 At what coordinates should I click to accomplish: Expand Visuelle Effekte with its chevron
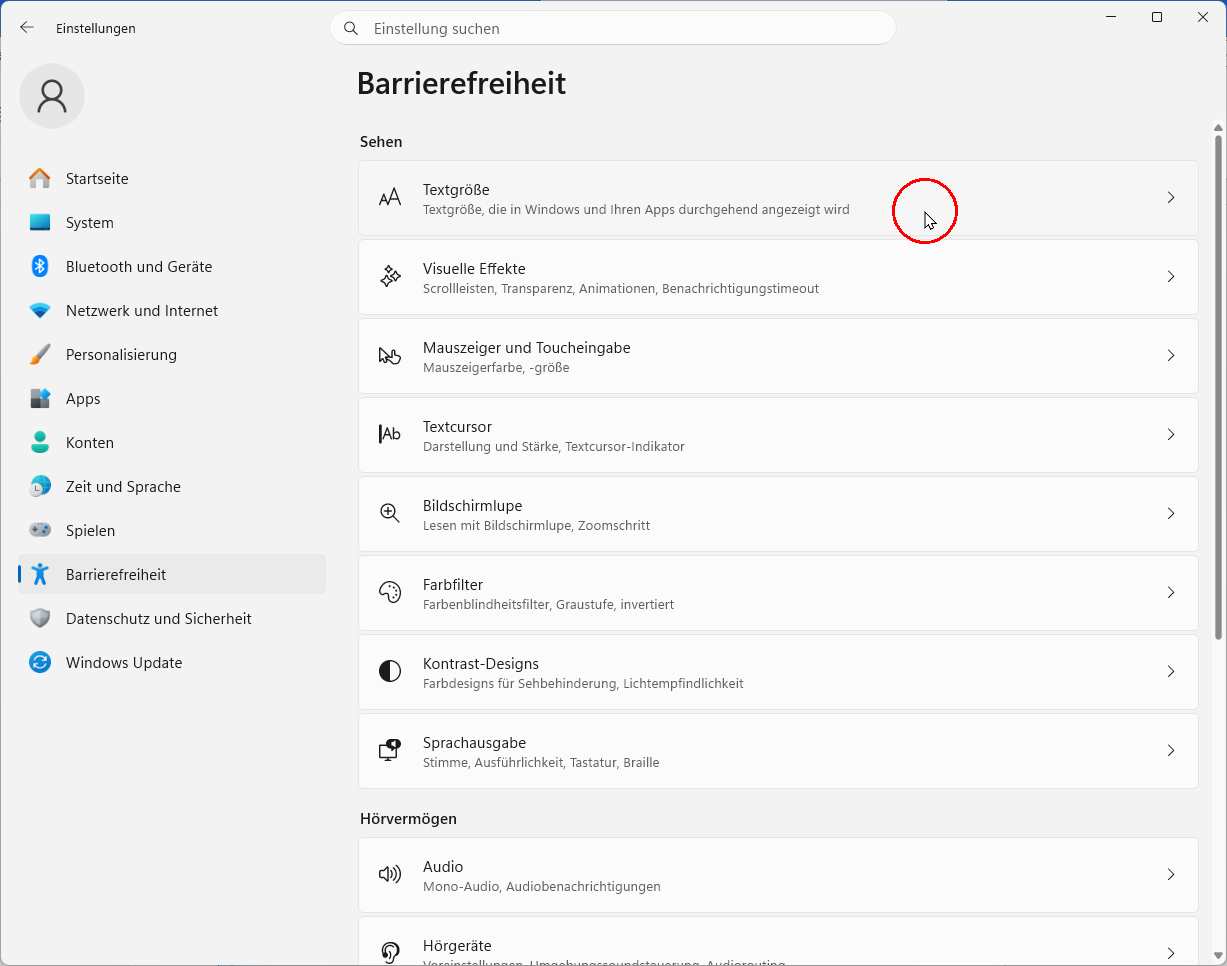click(1171, 277)
